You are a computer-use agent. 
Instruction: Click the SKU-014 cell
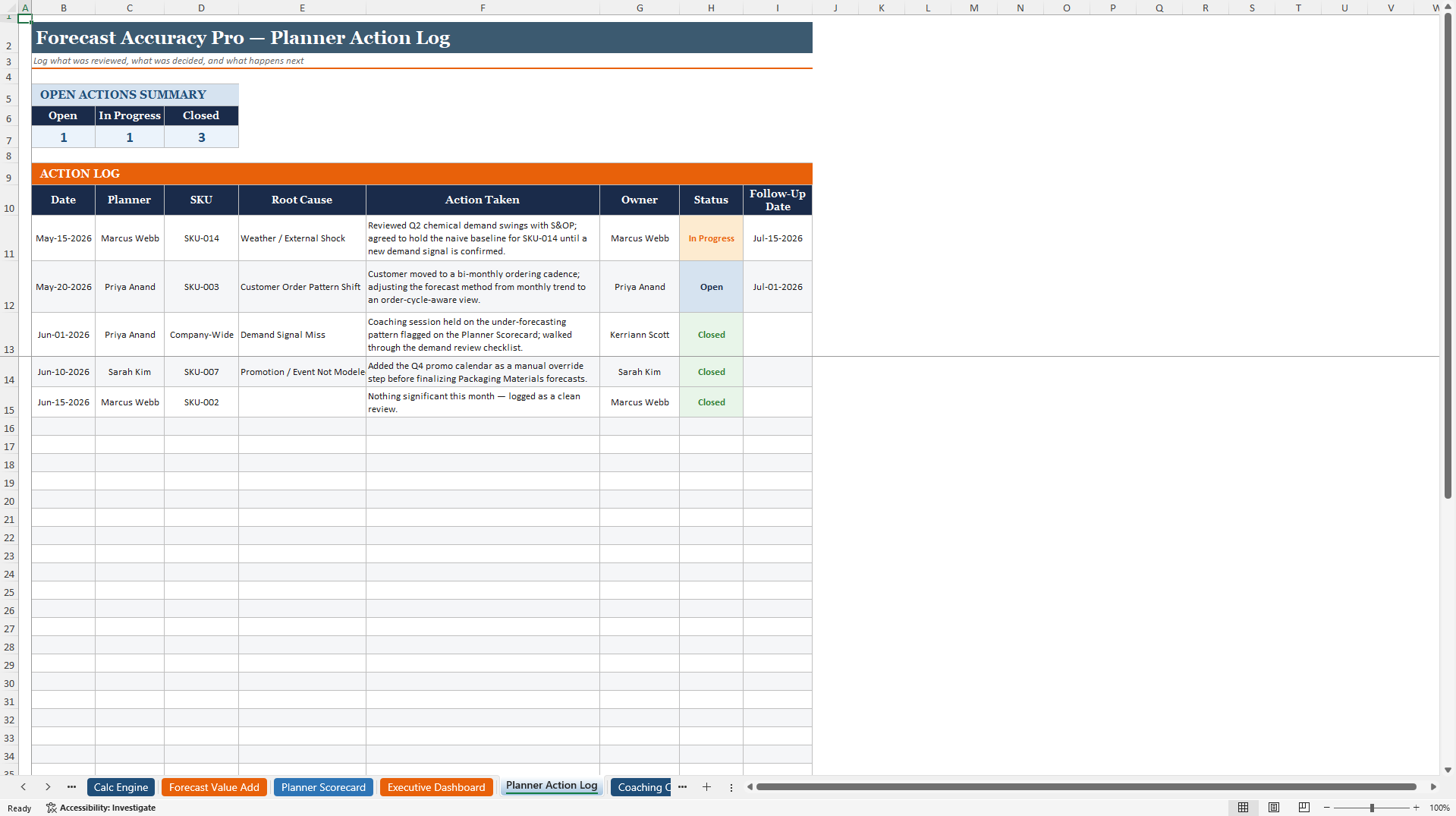tap(201, 238)
